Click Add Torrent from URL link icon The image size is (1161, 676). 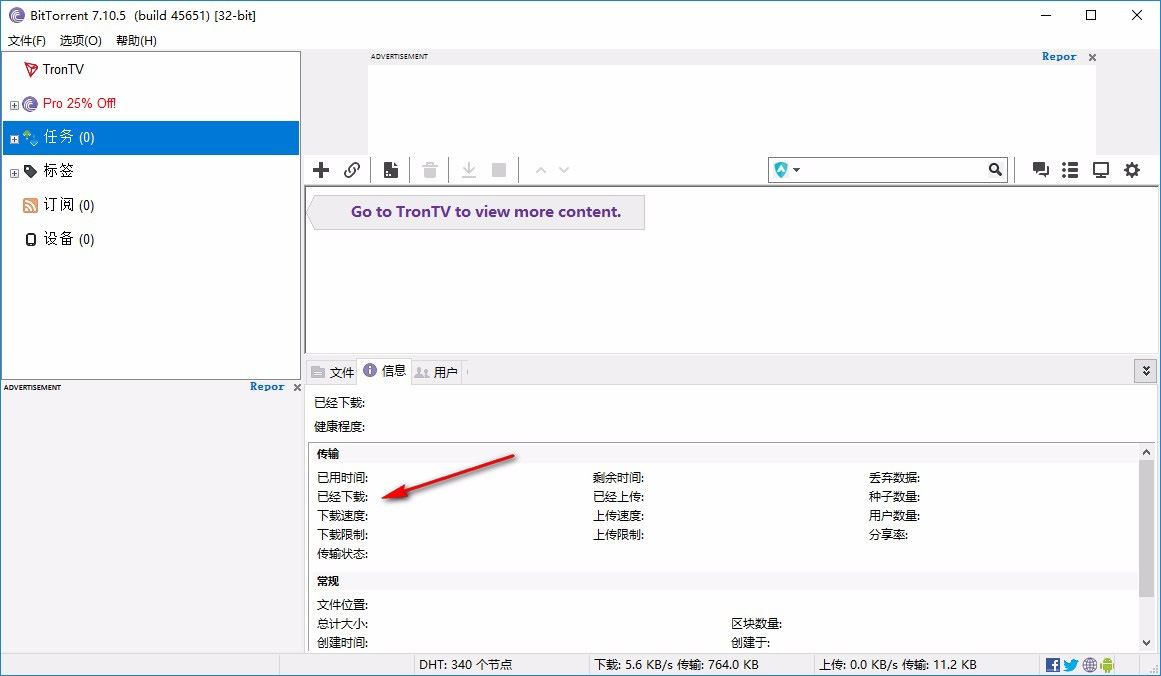(x=352, y=170)
